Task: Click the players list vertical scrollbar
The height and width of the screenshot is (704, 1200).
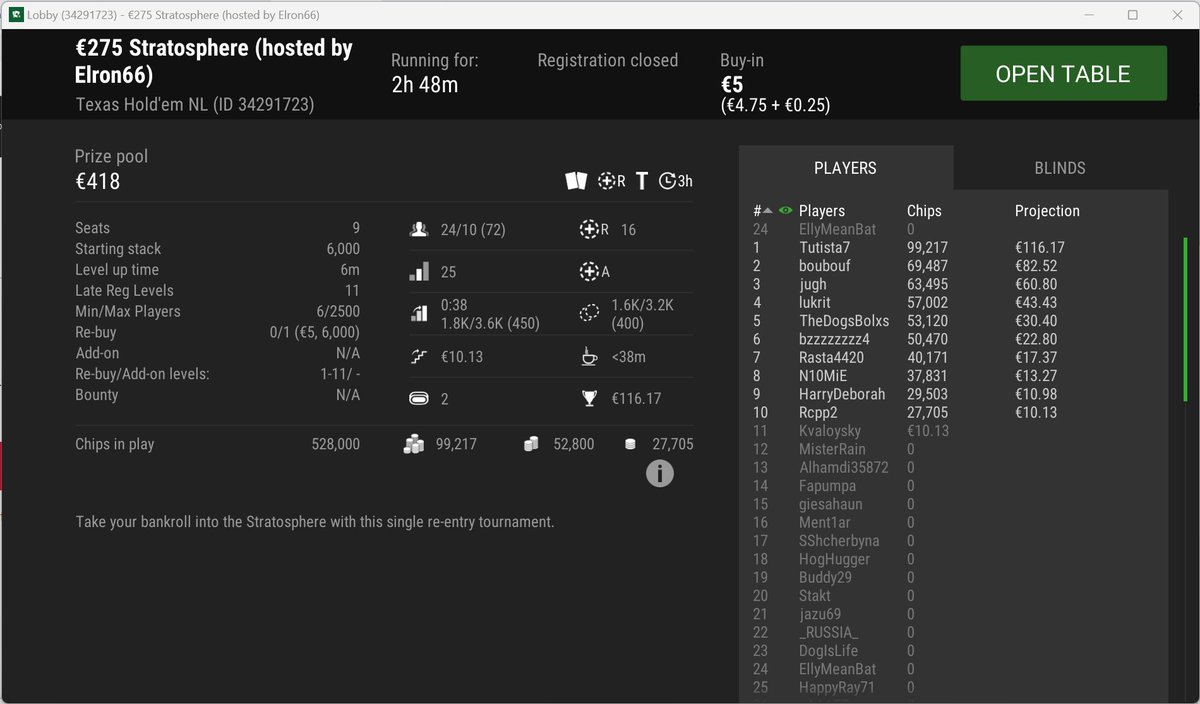Action: 1186,320
